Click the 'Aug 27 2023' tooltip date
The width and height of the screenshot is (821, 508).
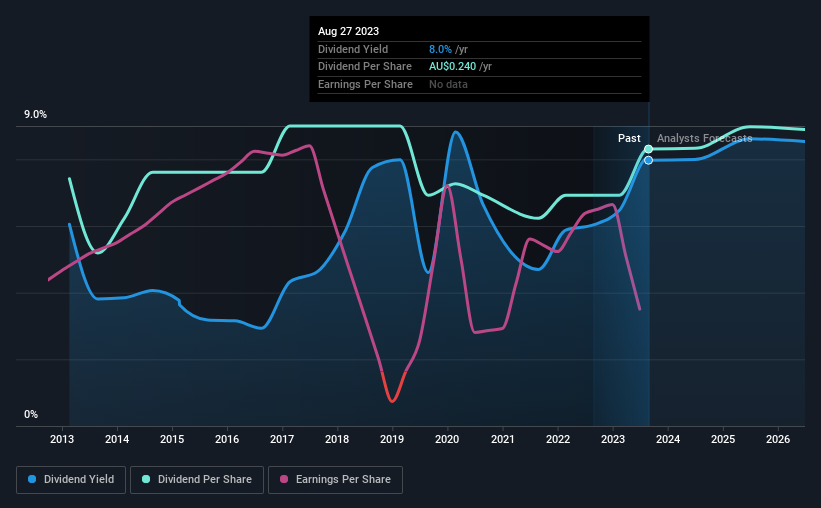pos(348,31)
